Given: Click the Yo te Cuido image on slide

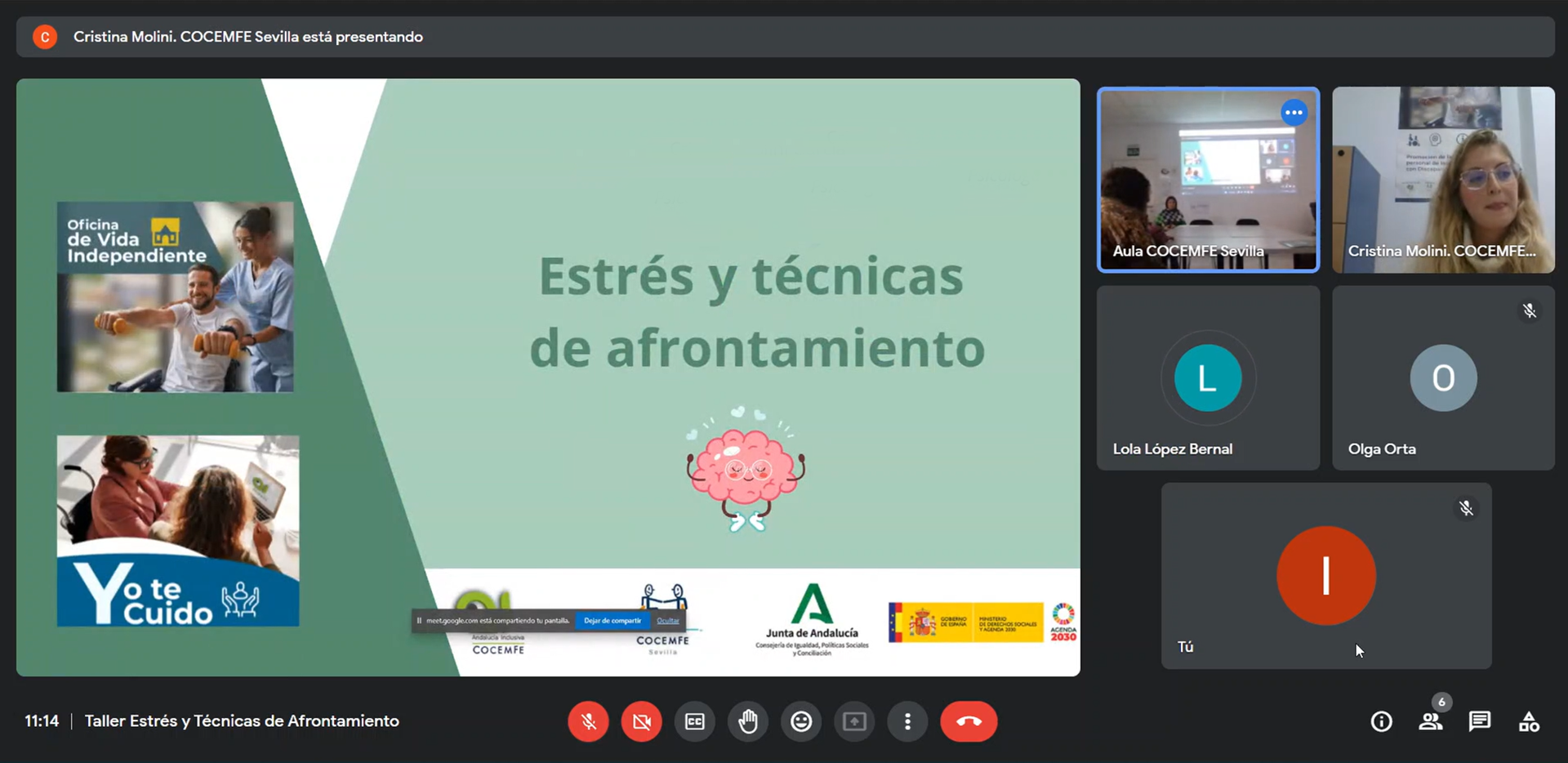Looking at the screenshot, I should (178, 531).
